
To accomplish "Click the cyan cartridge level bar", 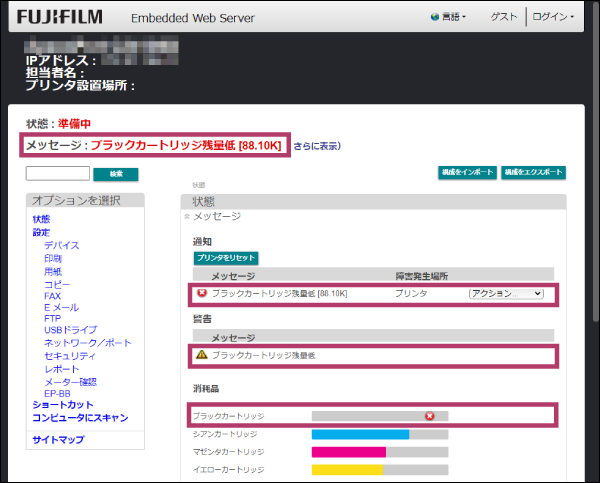I will 380,434.
